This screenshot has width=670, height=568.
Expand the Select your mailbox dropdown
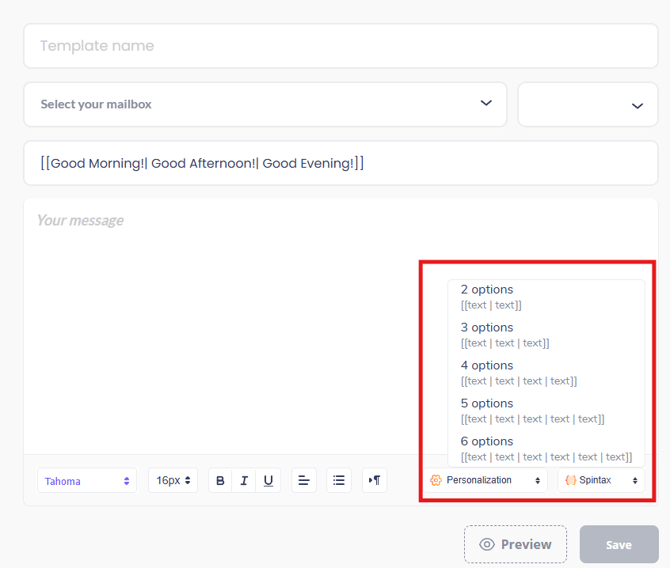click(265, 104)
